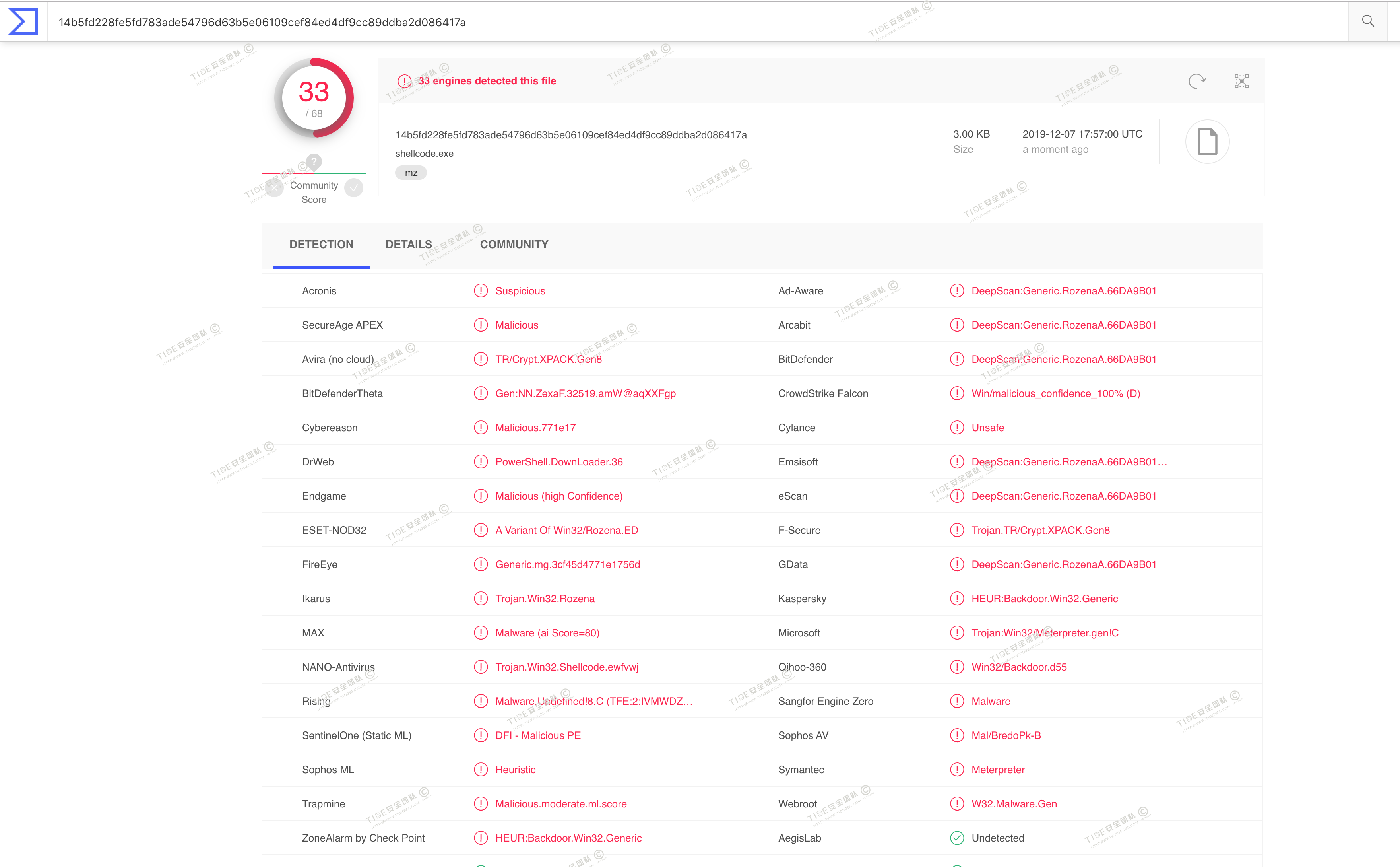Vote malicious with the X button

point(275,187)
